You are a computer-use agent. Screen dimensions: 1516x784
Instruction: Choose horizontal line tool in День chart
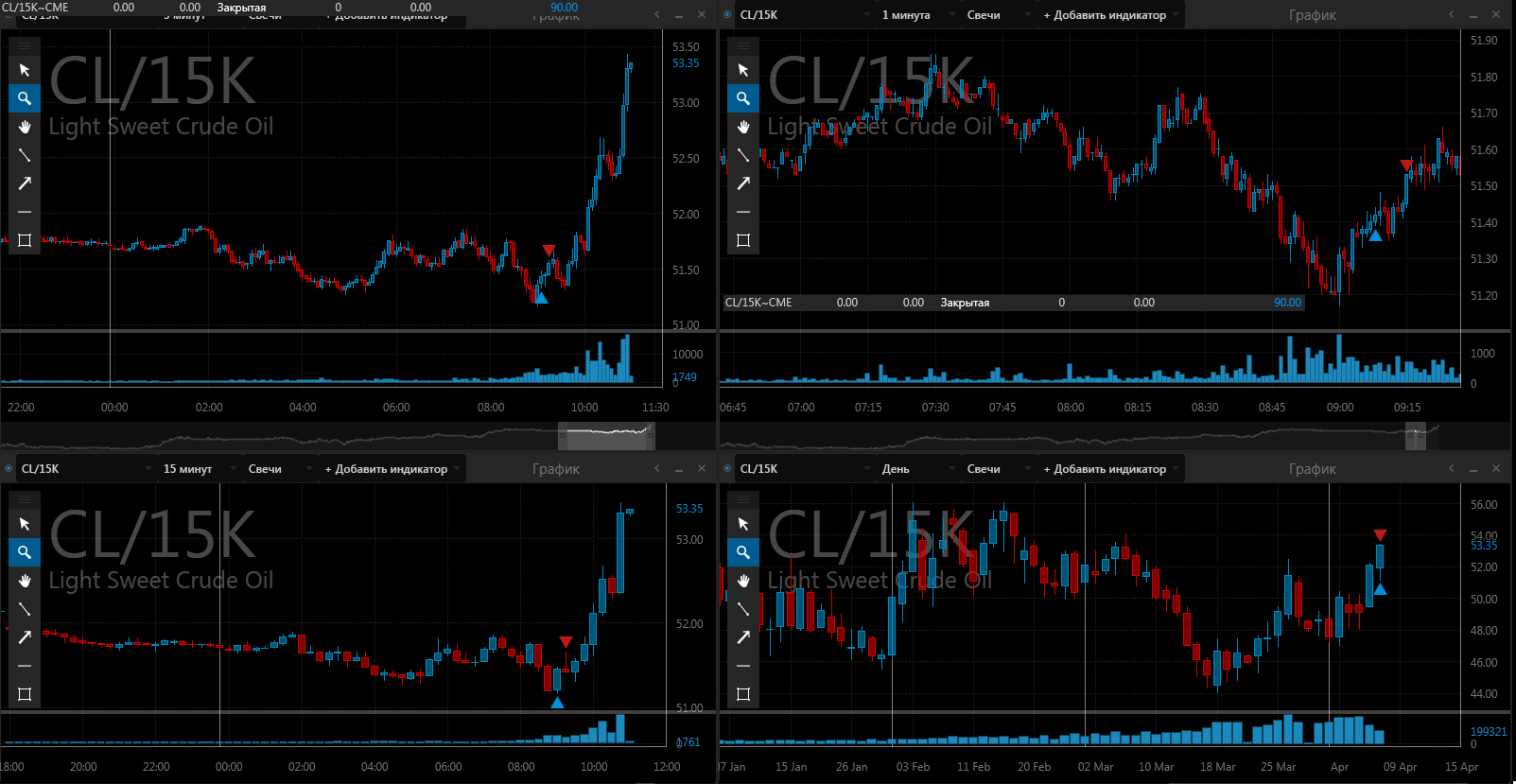743,666
